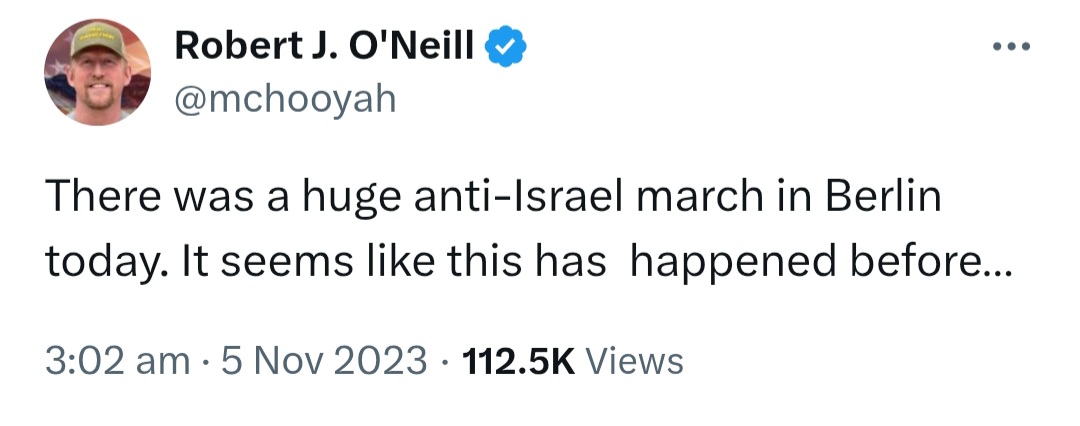Screen dimensions: 1080x426
Task: Select the 5 Nov 2023 date
Action: (x=324, y=361)
